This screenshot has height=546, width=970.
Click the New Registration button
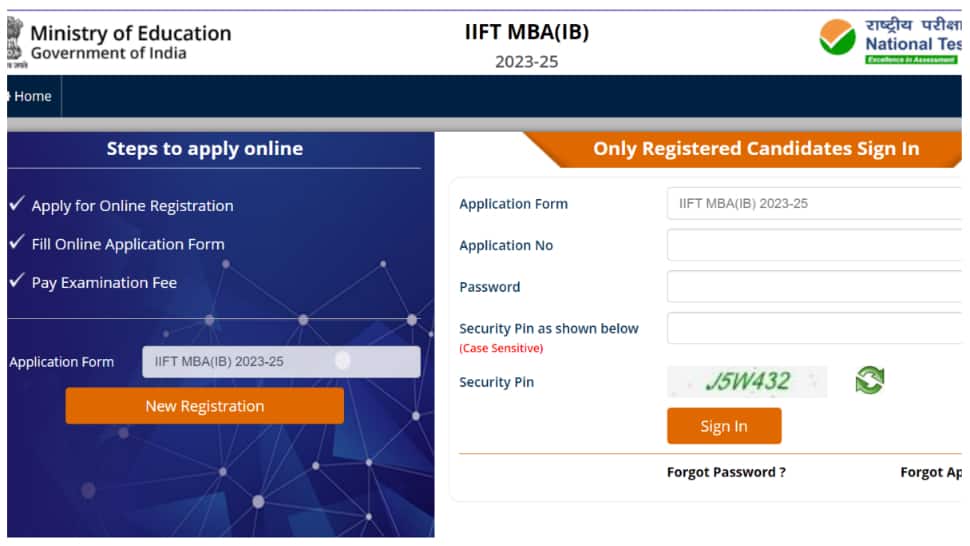pos(205,406)
